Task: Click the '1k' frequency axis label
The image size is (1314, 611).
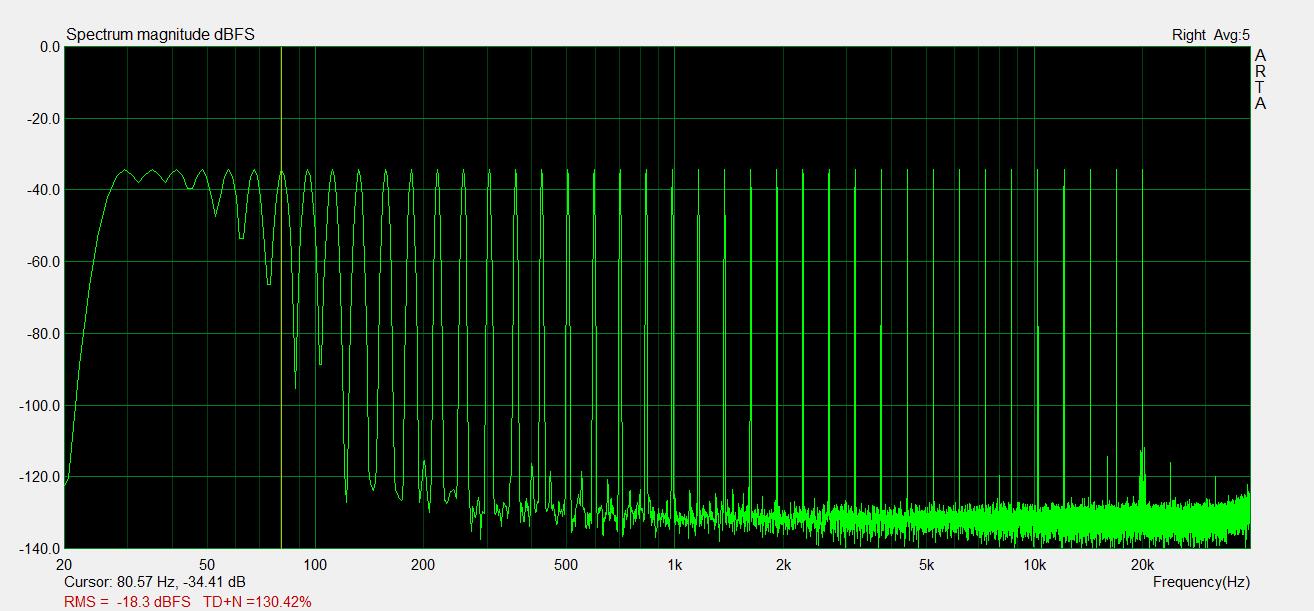Action: (x=674, y=564)
